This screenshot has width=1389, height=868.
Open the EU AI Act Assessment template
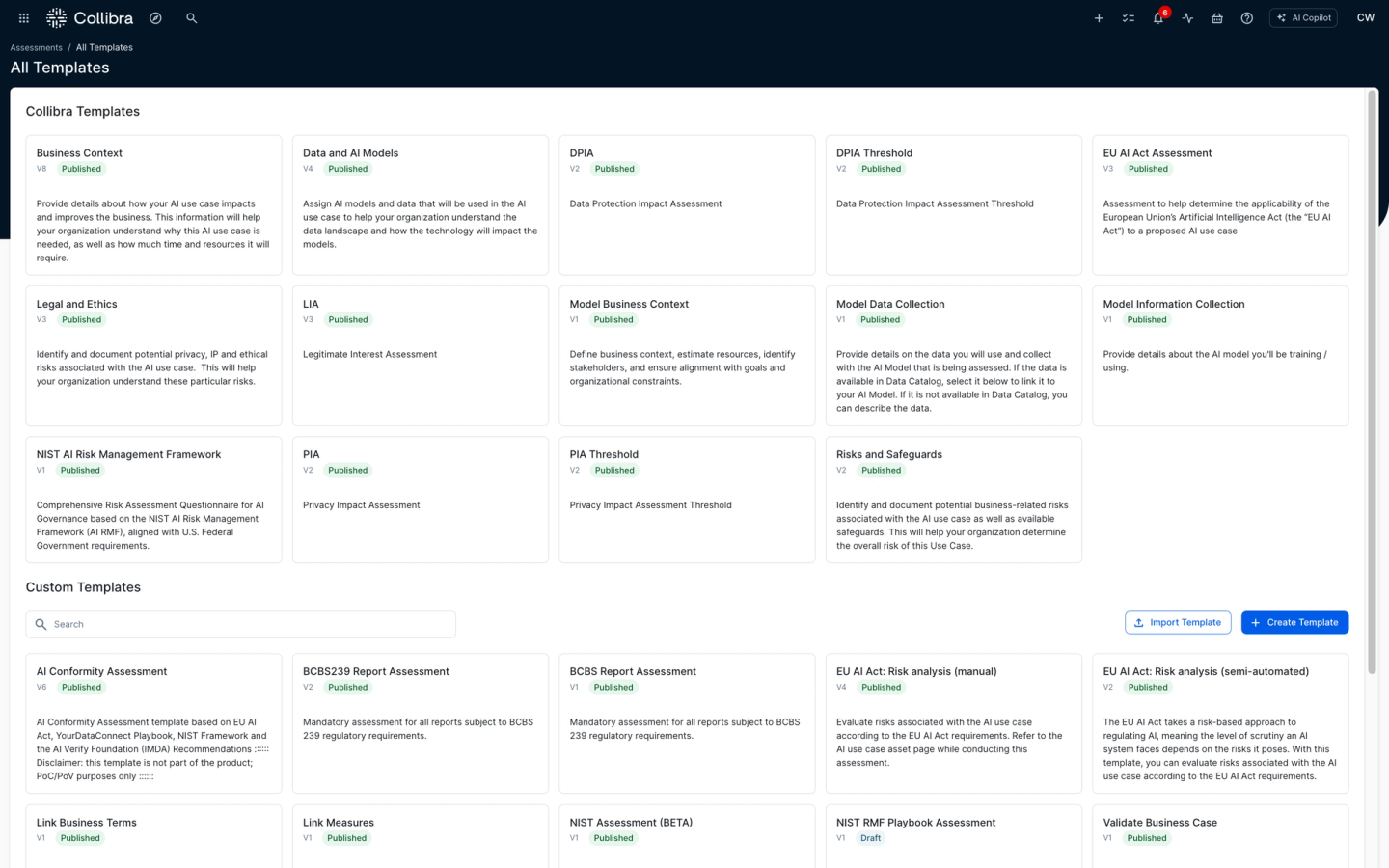coord(1220,204)
